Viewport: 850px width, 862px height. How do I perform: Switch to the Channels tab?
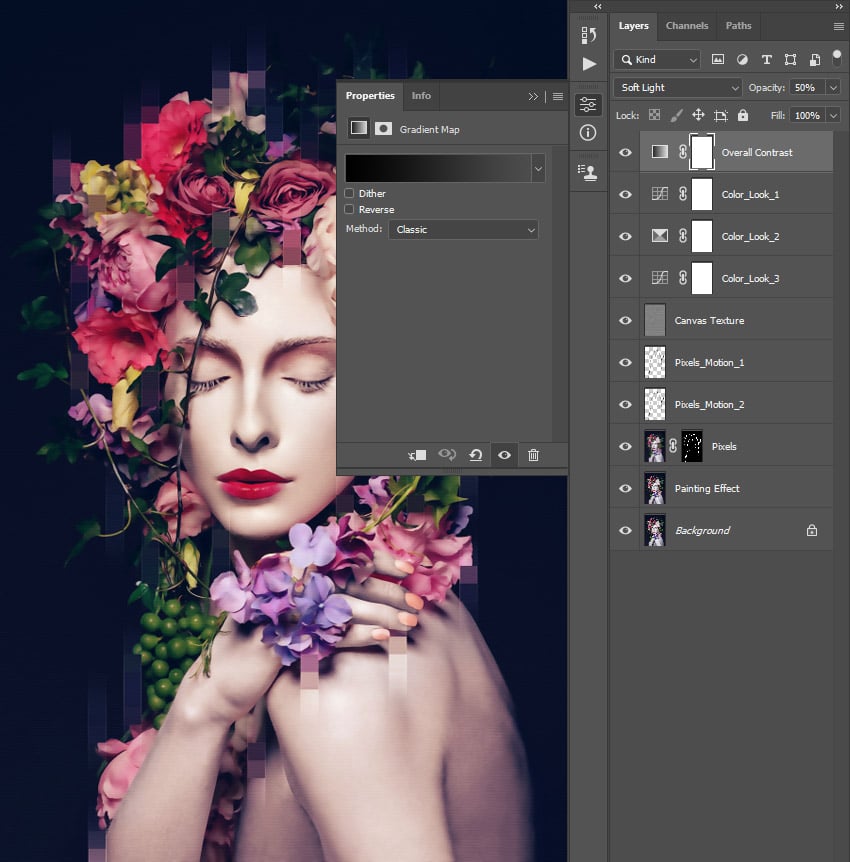coord(687,25)
